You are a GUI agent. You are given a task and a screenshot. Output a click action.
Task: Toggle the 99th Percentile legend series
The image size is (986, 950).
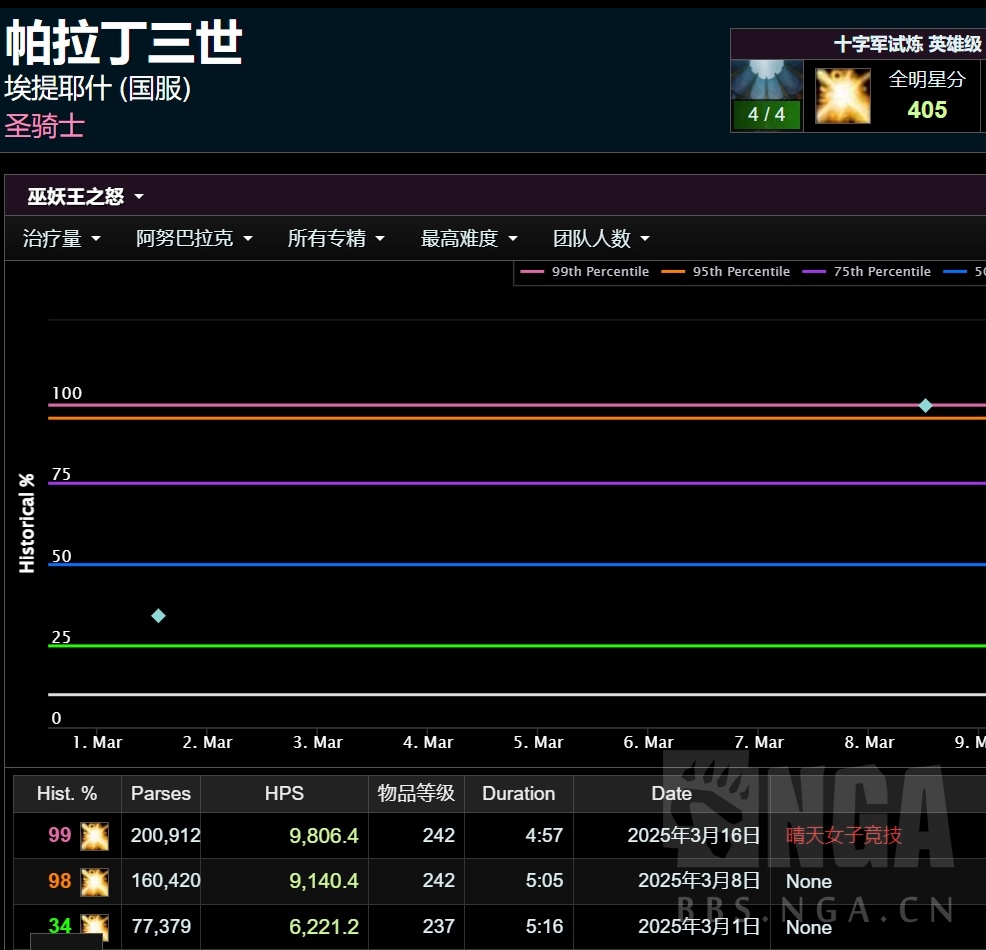click(586, 272)
